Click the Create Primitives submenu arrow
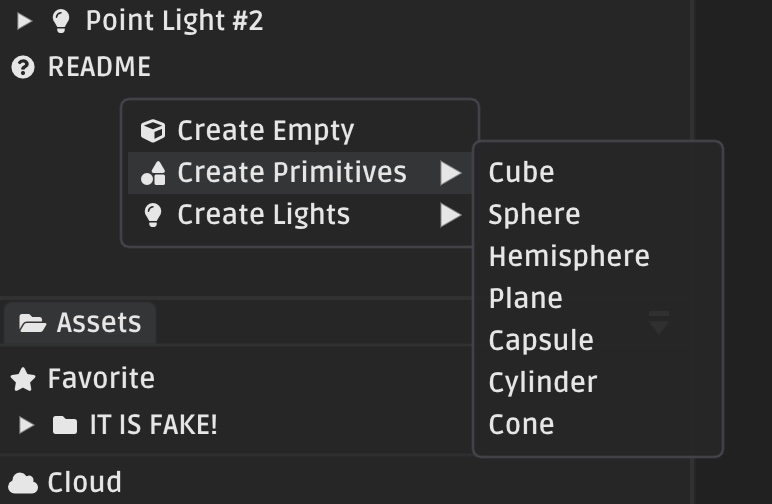This screenshot has height=504, width=772. 450,173
